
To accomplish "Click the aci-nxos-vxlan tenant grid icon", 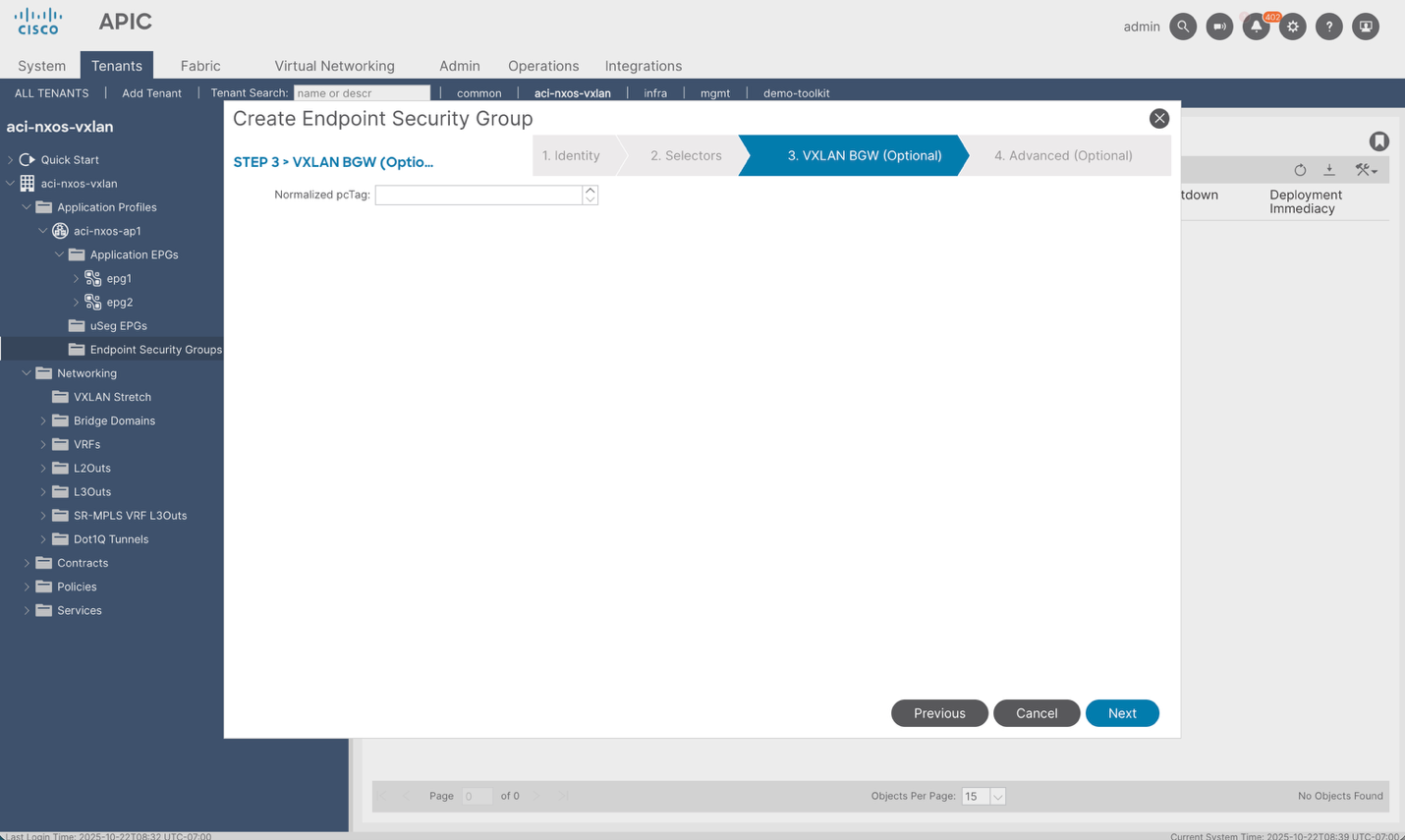I will pos(28,184).
